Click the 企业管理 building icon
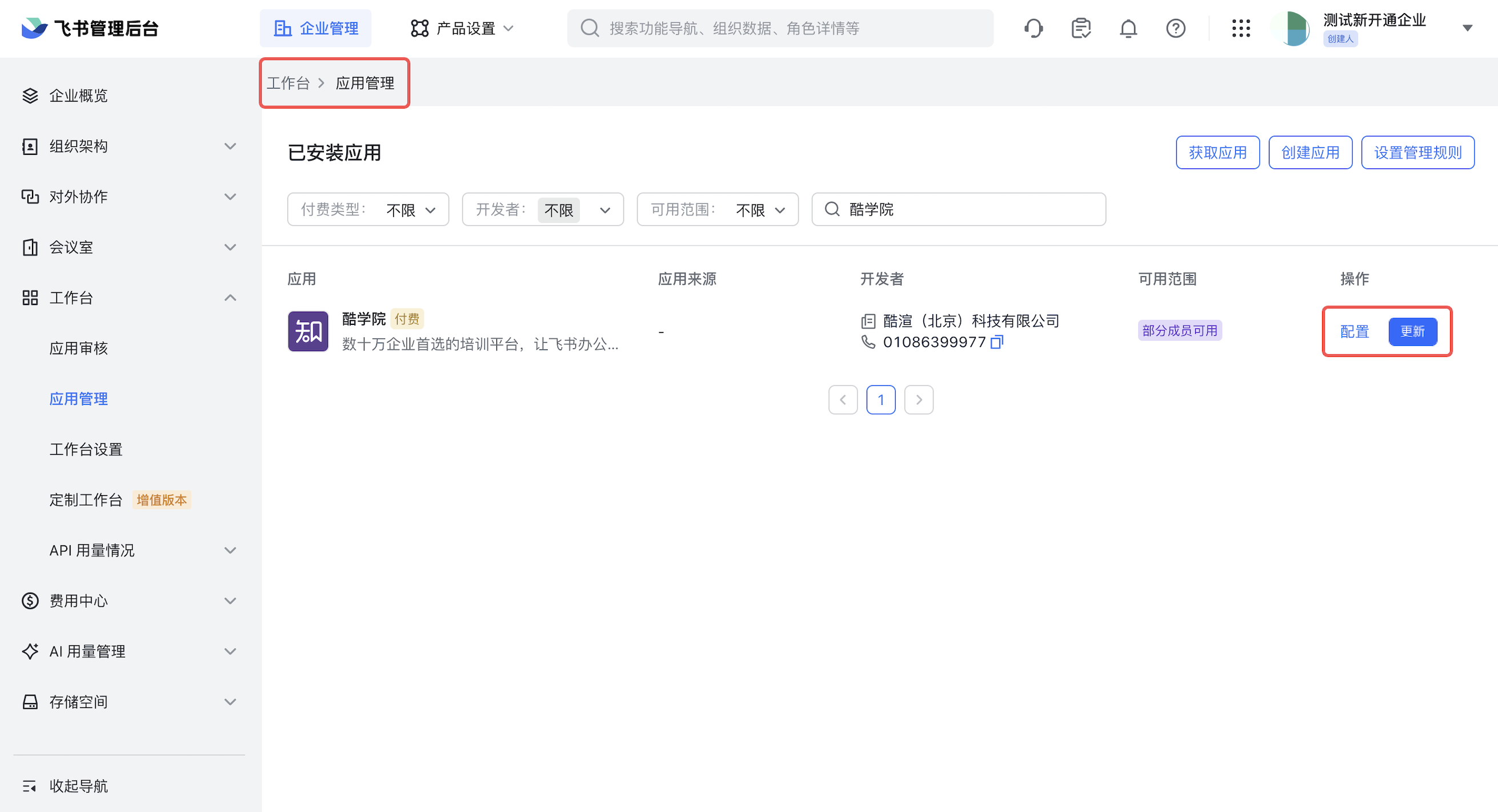Viewport: 1498px width, 812px height. pos(283,28)
